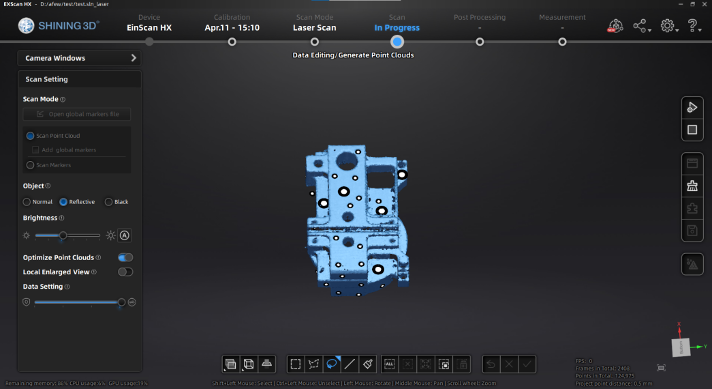Enable Local Enlarged View switch
The width and height of the screenshot is (712, 389).
[125, 272]
